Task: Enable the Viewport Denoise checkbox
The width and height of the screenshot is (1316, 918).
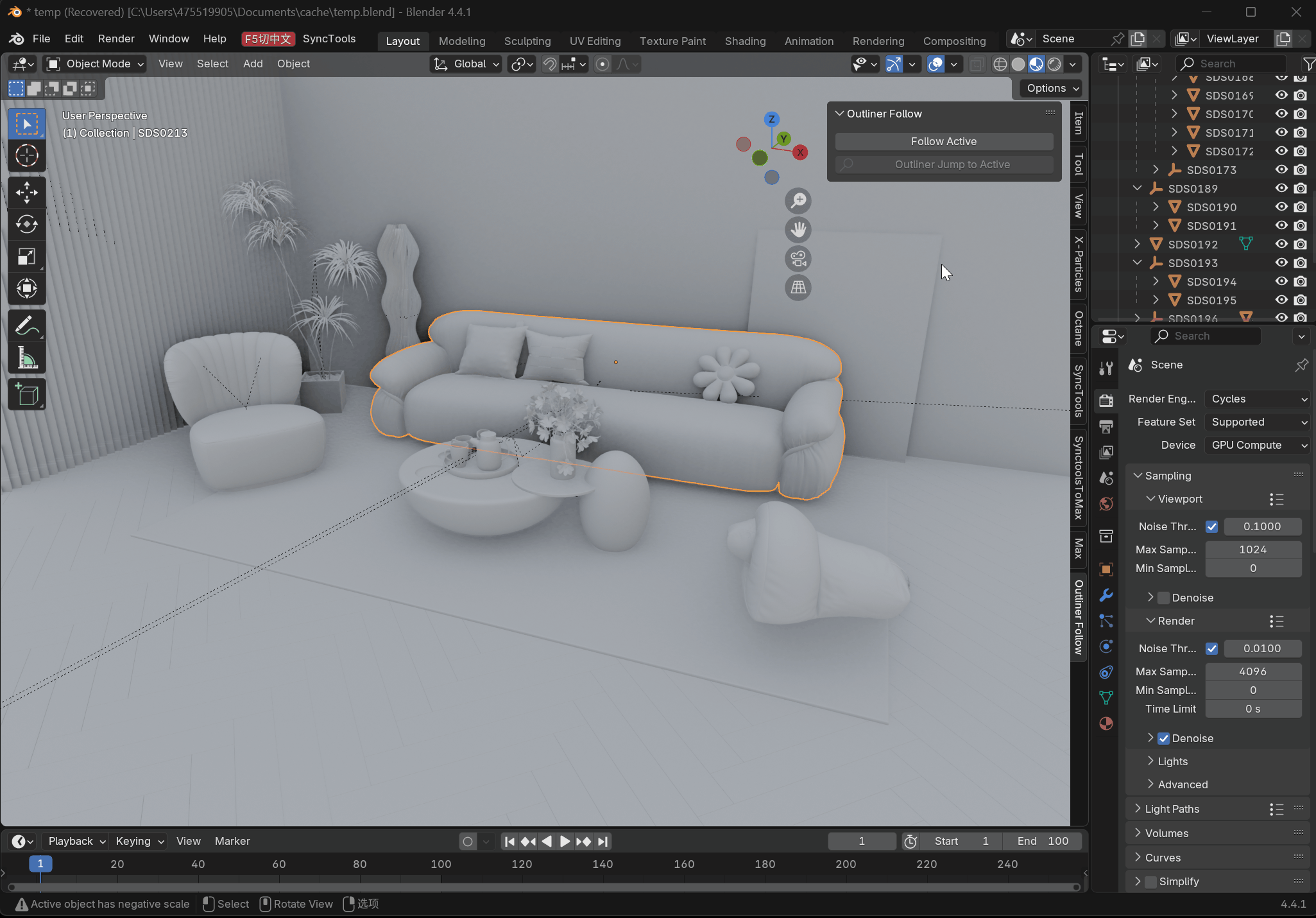Action: click(1164, 598)
